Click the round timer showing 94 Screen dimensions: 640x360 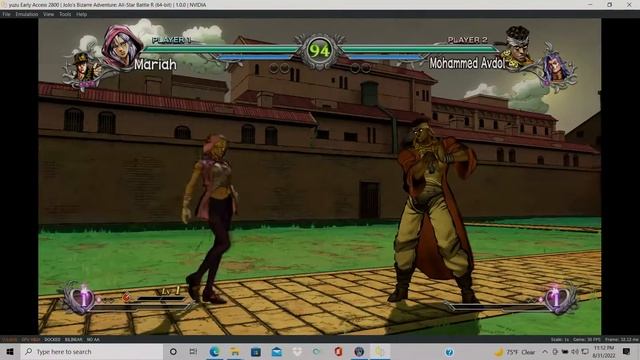click(320, 51)
